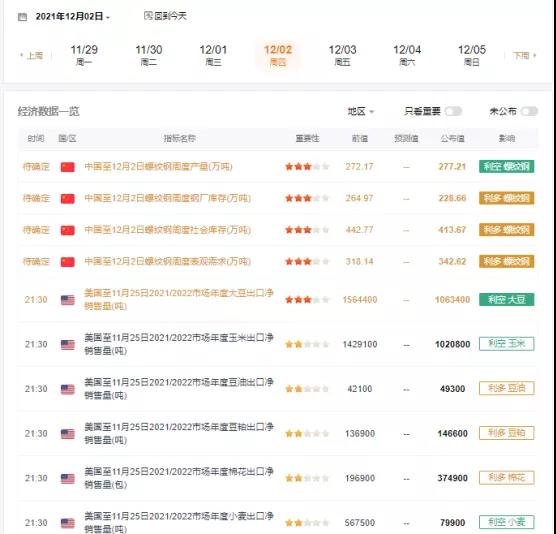556x534 pixels.
Task: Toggle the 只看重要 switch
Action: [454, 111]
